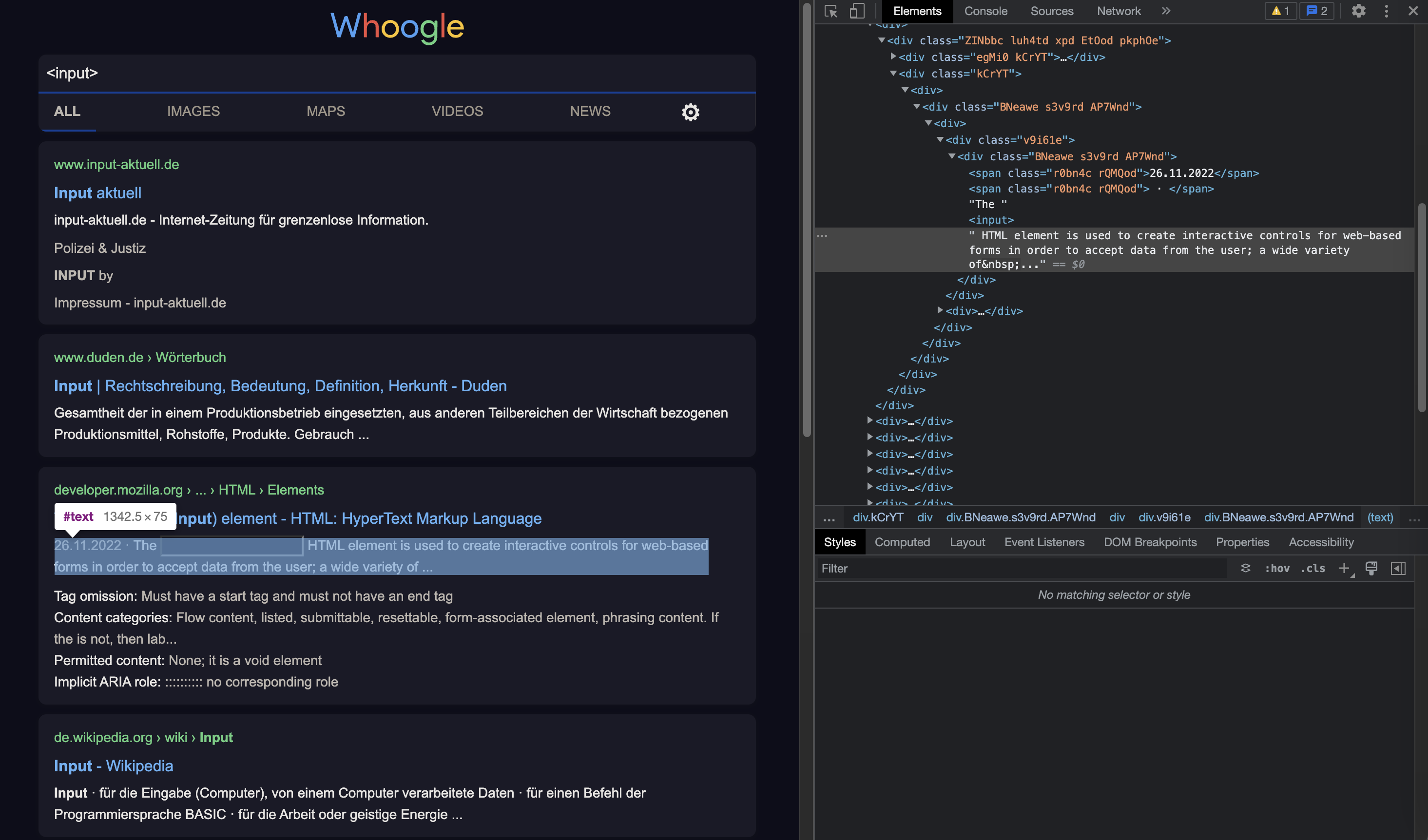Open DevTools settings gear
The height and width of the screenshot is (840, 1428).
(1359, 11)
